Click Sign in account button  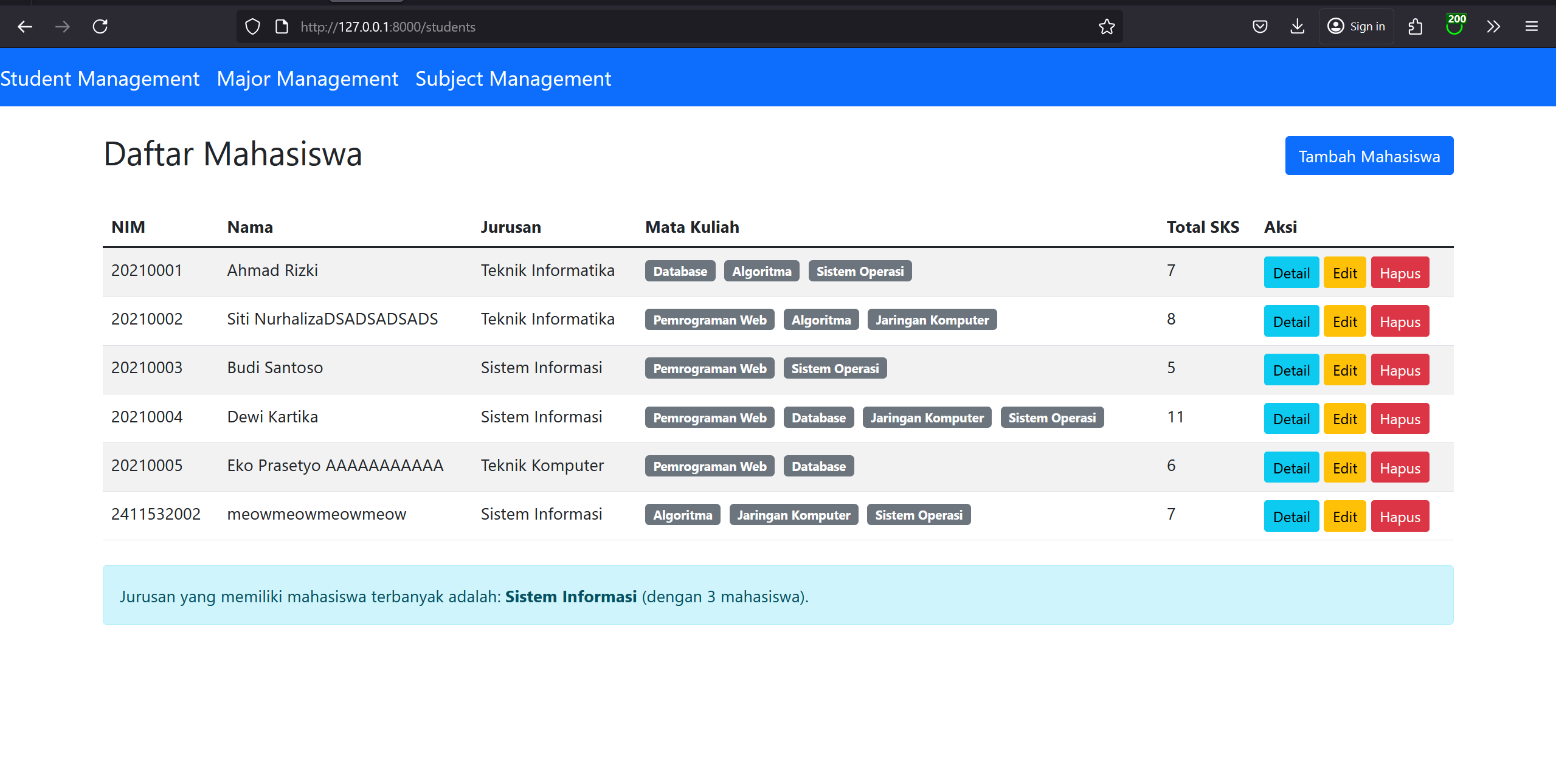pyautogui.click(x=1356, y=27)
